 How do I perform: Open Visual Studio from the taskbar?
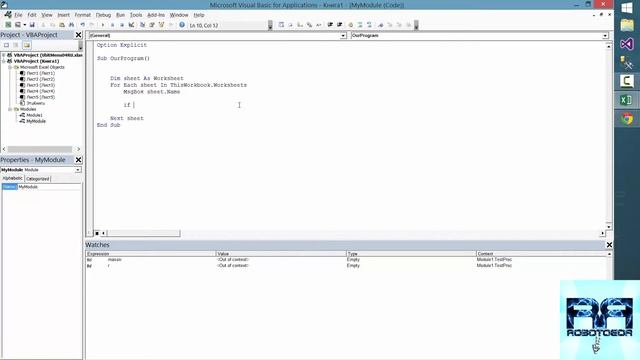(627, 44)
